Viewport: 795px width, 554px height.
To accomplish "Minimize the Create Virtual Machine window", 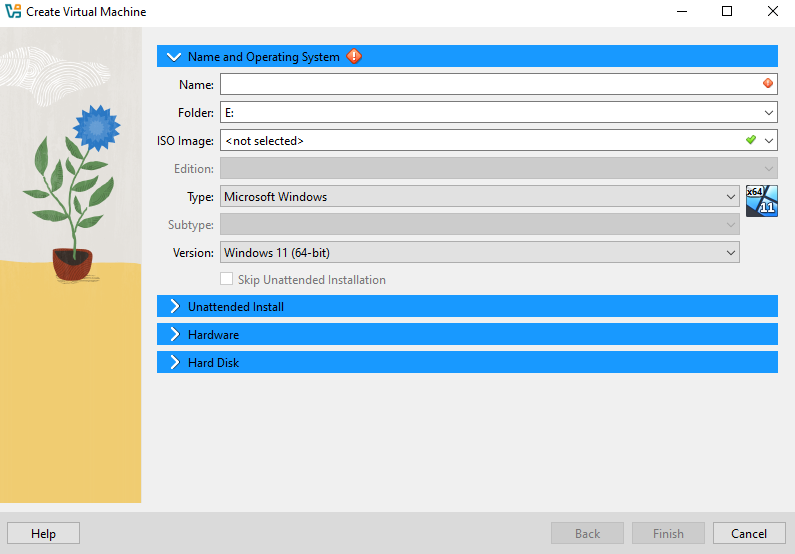I will [682, 11].
